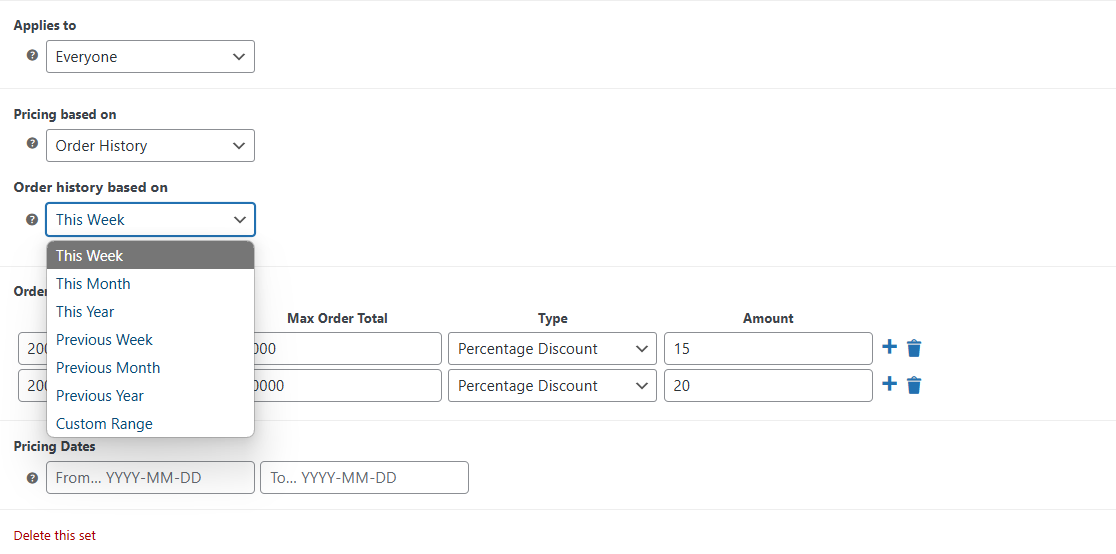Click the help icon beside Applies to
Image resolution: width=1116 pixels, height=554 pixels.
pos(32,55)
